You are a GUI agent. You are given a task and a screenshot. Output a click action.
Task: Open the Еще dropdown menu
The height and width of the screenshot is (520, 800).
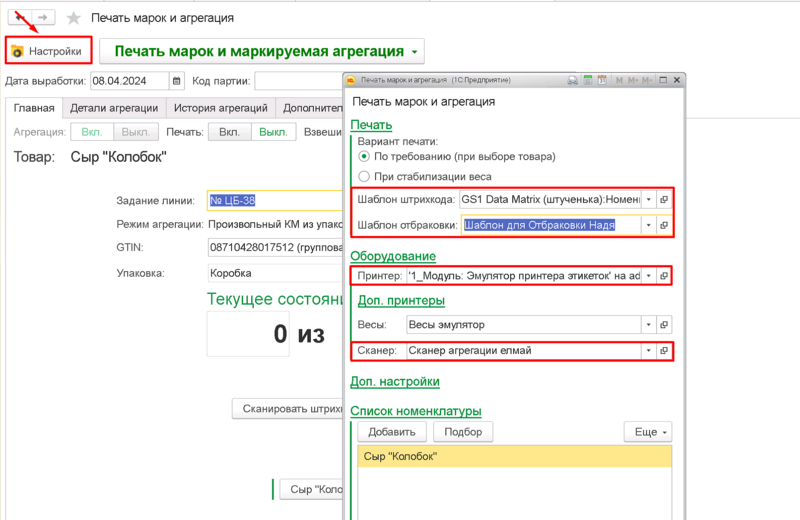pyautogui.click(x=648, y=432)
